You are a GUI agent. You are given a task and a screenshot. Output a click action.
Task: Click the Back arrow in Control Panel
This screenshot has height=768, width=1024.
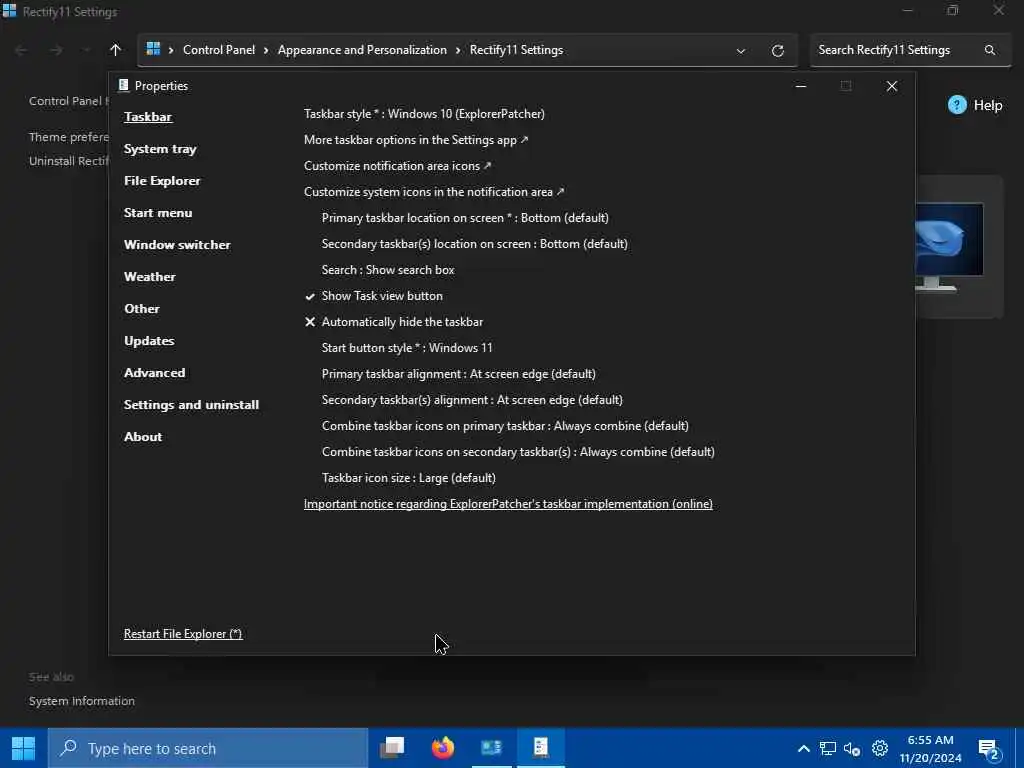[21, 50]
